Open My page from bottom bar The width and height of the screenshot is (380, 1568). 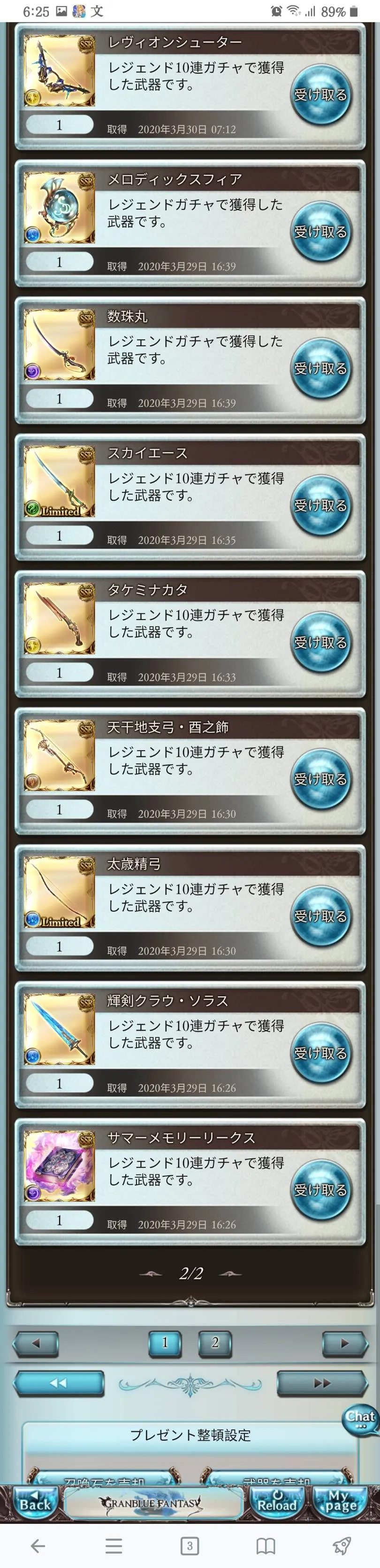click(x=341, y=1501)
